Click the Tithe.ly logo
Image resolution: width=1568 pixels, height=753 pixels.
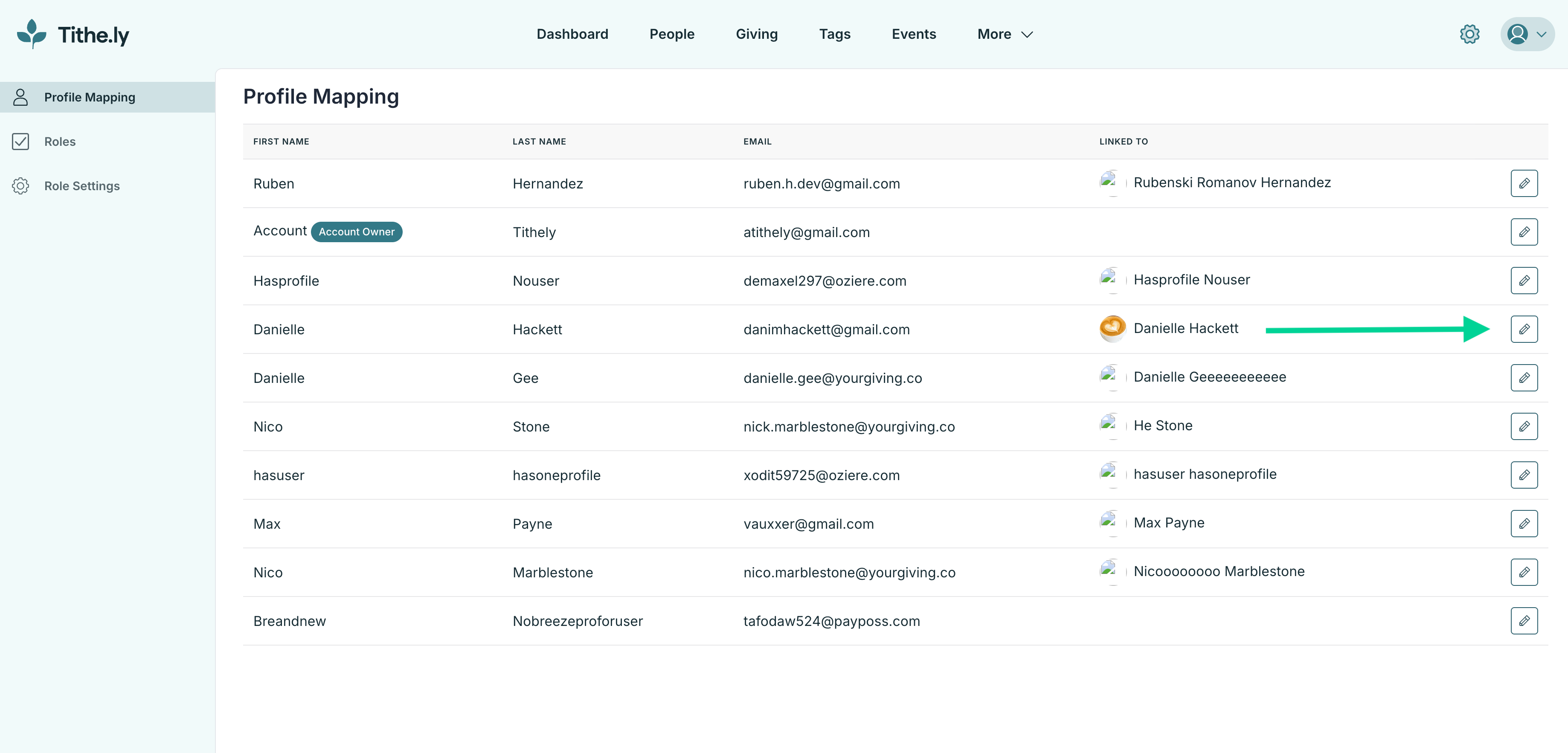coord(73,34)
